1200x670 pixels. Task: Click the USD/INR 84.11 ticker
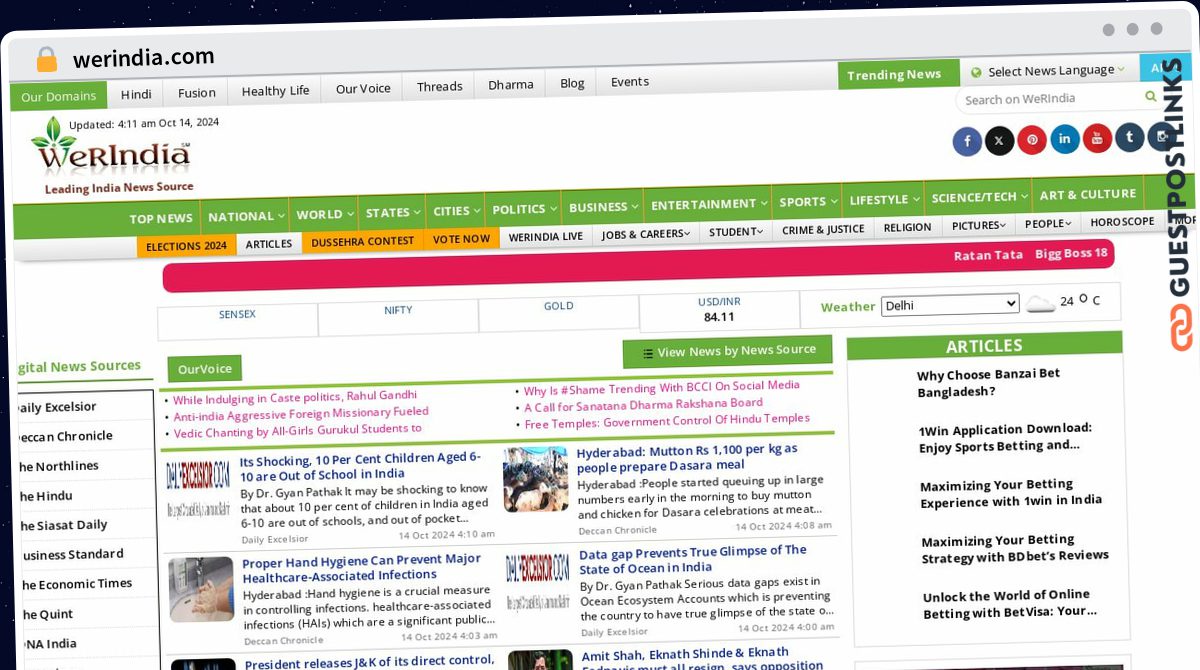click(719, 310)
